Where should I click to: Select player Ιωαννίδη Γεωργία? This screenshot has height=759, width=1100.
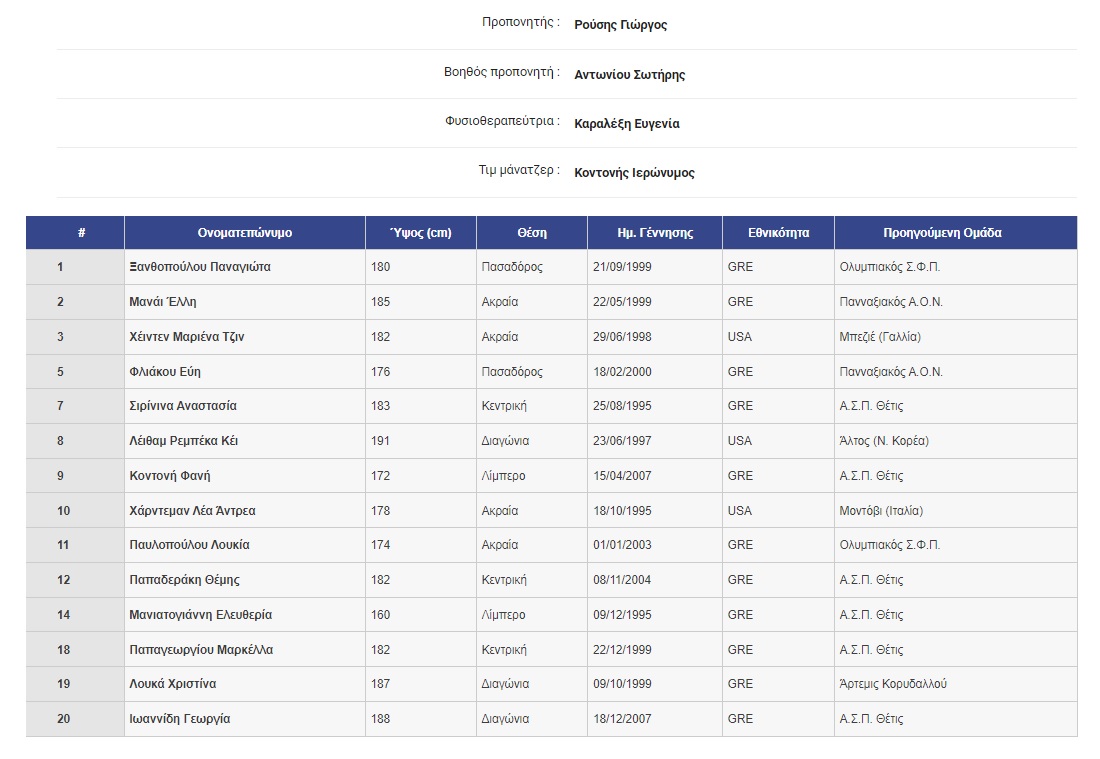pos(180,719)
